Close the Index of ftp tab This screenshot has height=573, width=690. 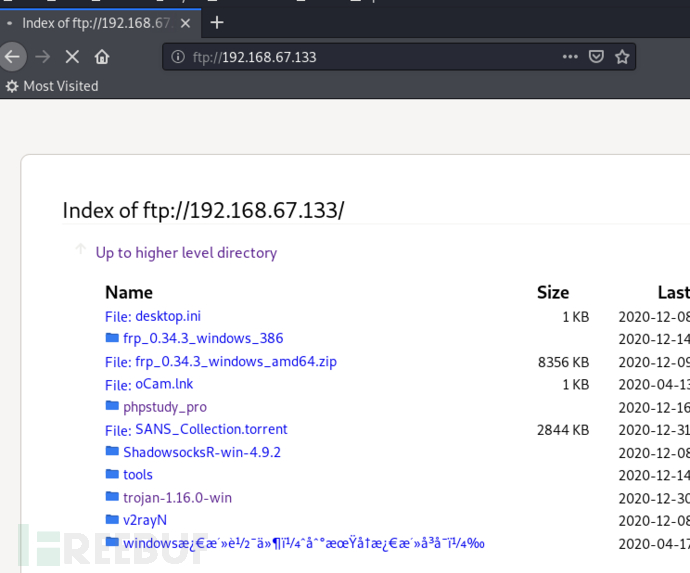186,23
